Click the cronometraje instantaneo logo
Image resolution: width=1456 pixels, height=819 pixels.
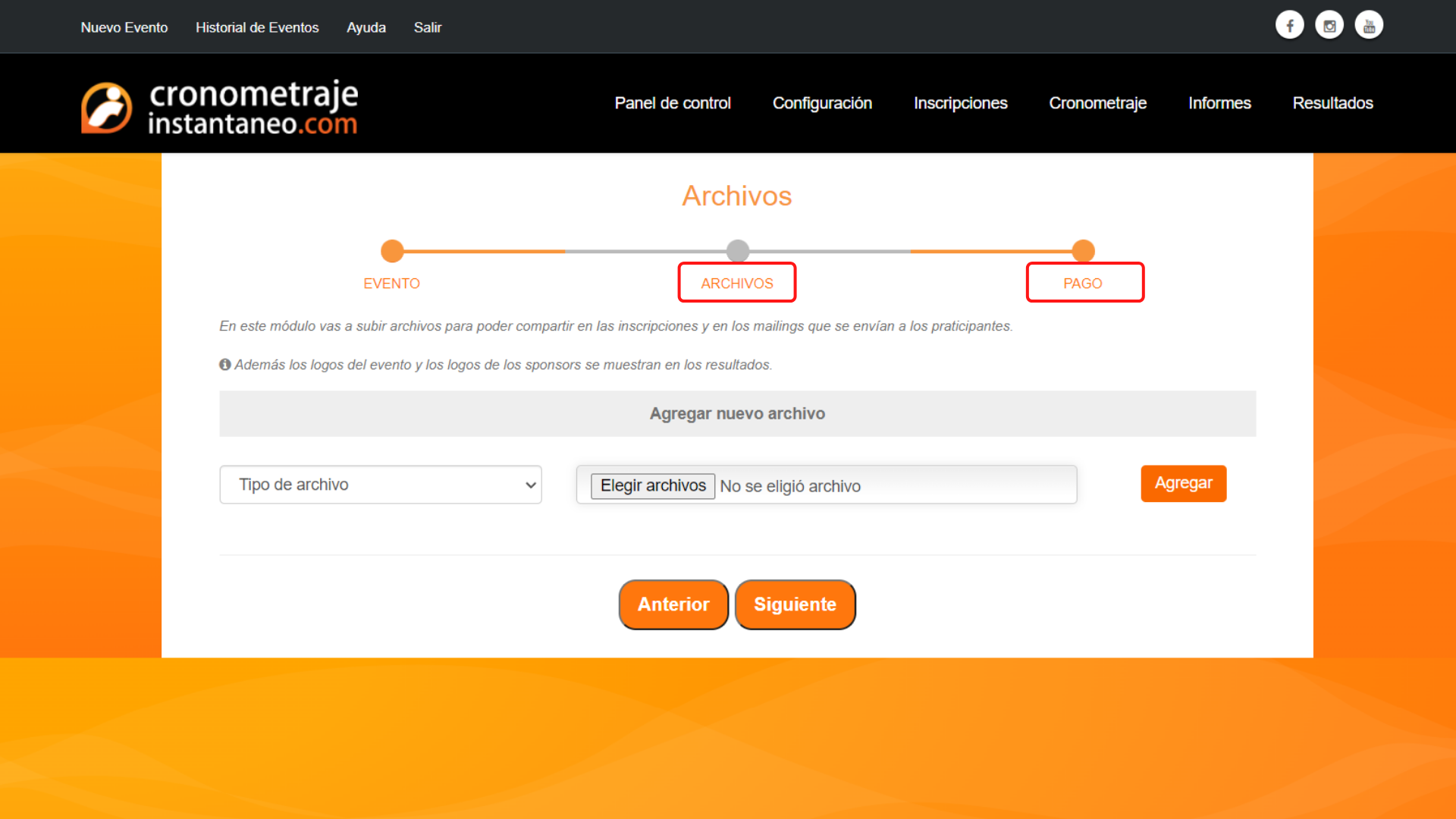coord(219,108)
